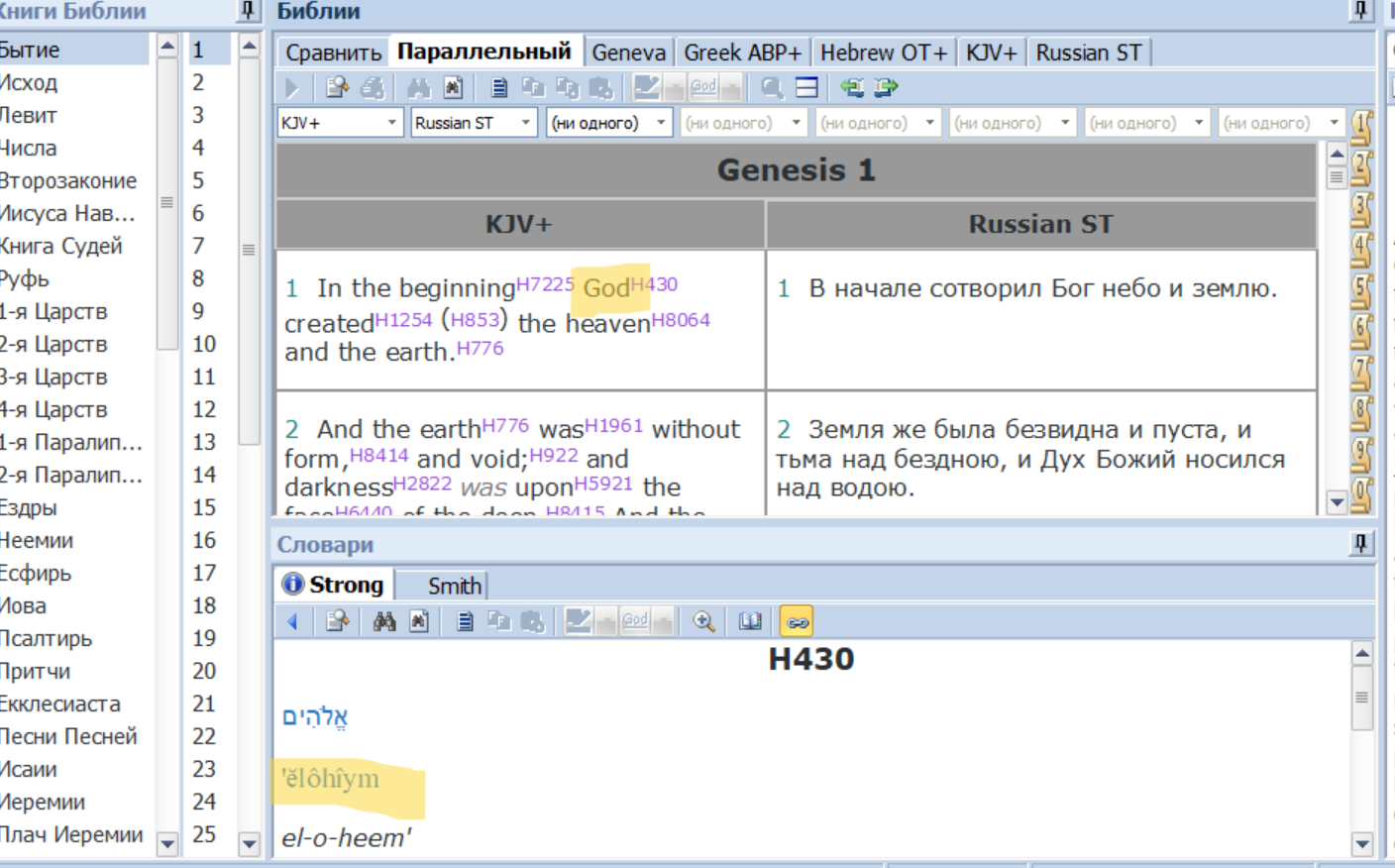Toggle the highlighted link button in the dictionary toolbar
This screenshot has height=868, width=1395.
[x=797, y=621]
